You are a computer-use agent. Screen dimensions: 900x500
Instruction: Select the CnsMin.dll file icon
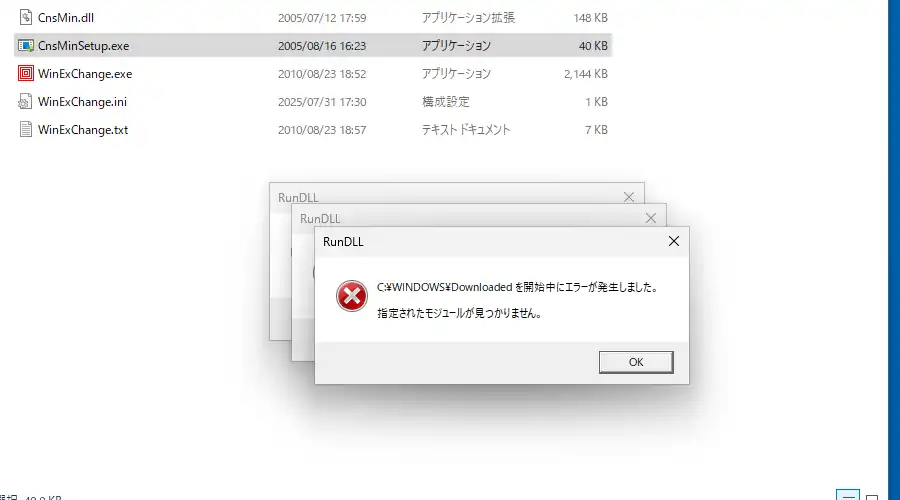26,18
